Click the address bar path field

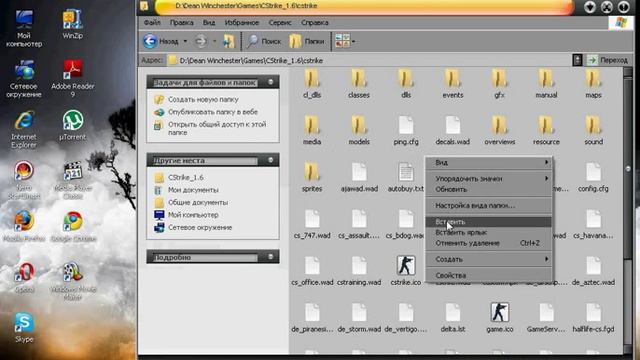tap(369, 60)
